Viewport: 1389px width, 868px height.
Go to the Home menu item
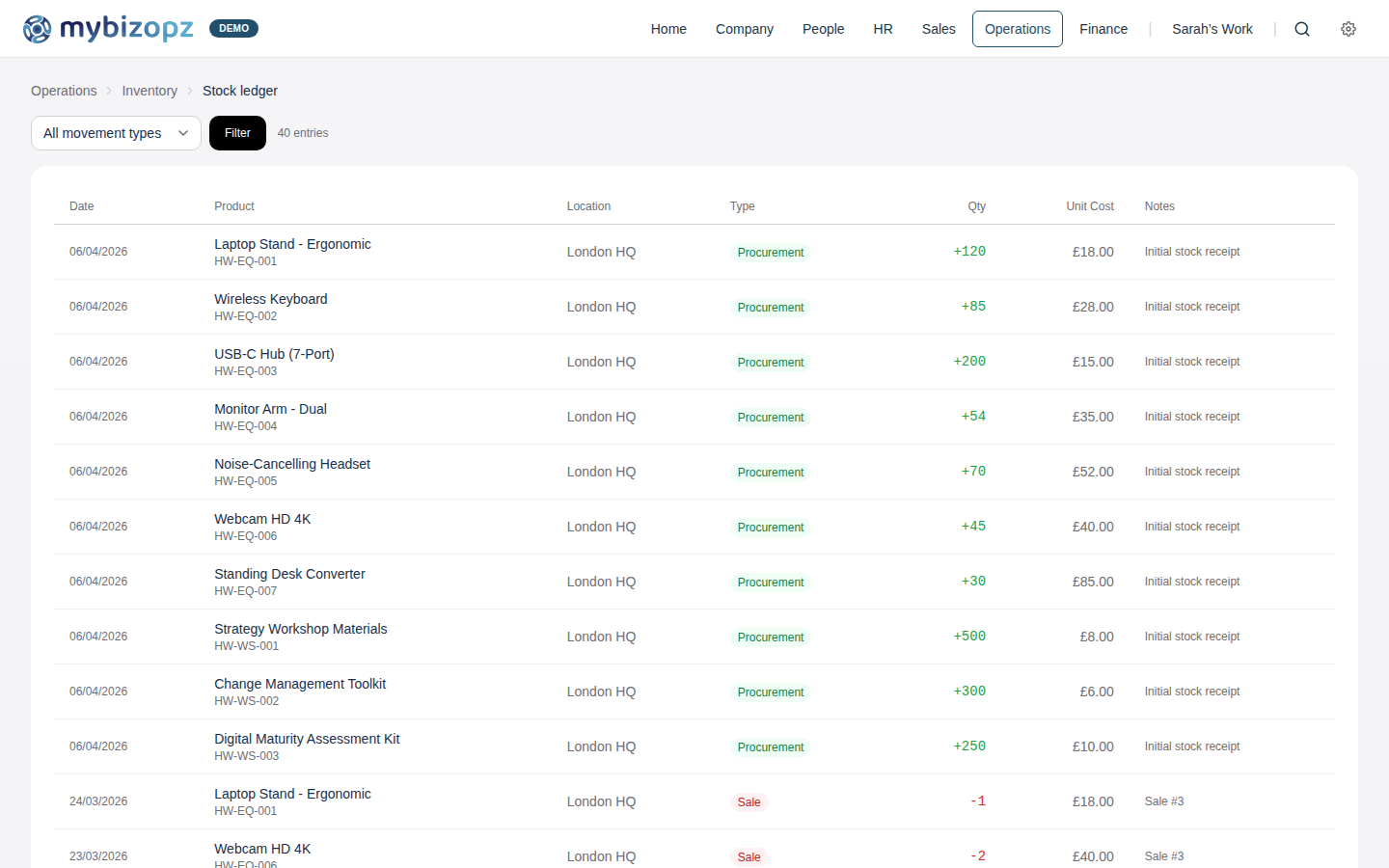click(668, 29)
